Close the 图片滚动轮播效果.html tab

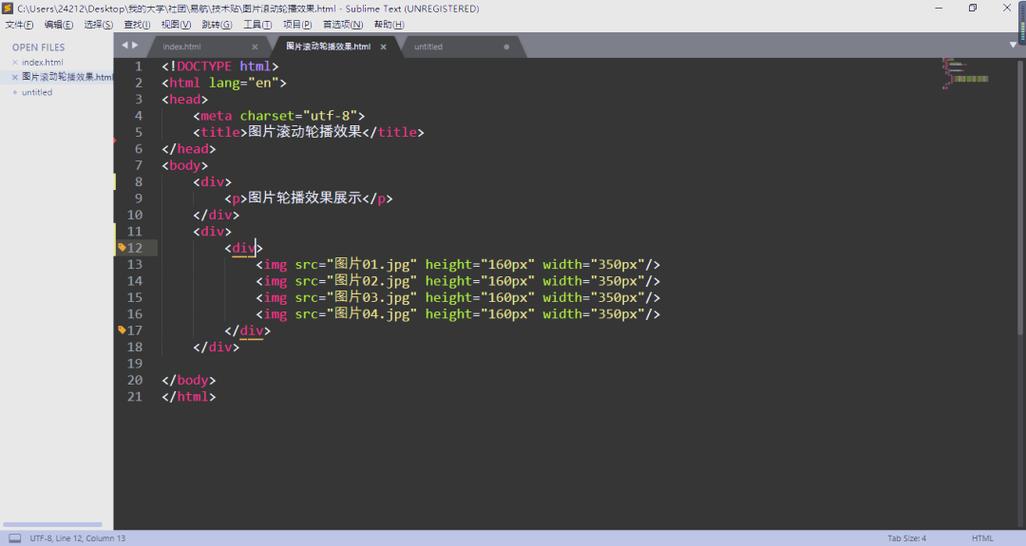pyautogui.click(x=383, y=47)
